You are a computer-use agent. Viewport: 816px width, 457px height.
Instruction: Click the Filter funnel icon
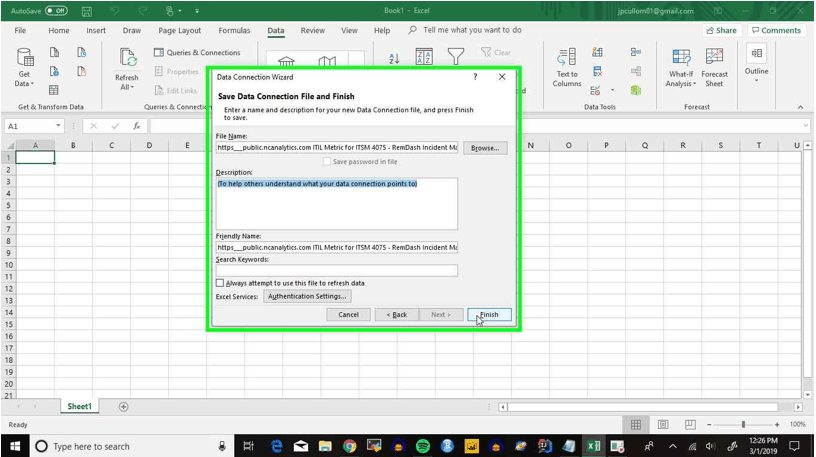pos(456,56)
